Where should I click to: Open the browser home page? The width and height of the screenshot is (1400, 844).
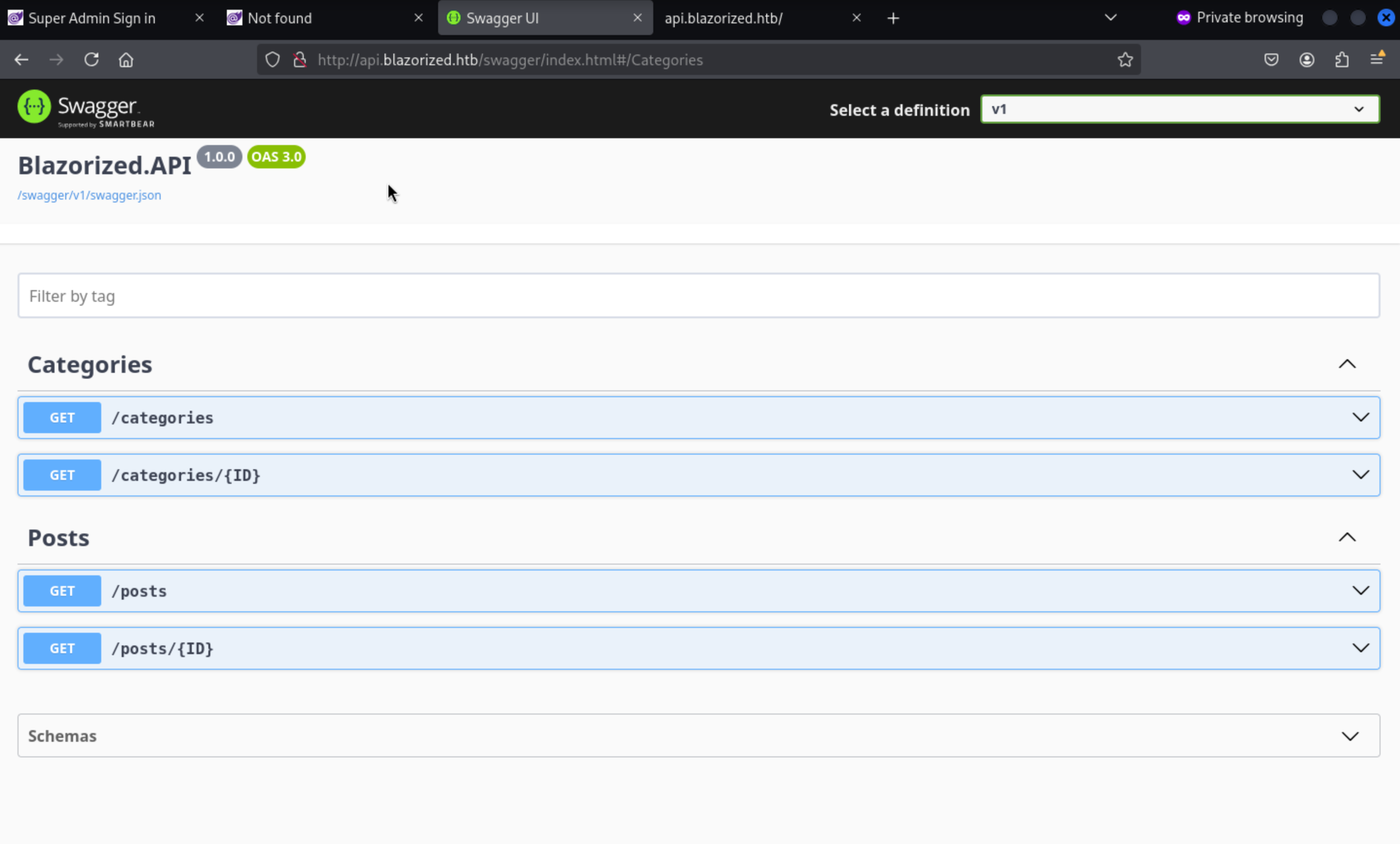pos(126,60)
